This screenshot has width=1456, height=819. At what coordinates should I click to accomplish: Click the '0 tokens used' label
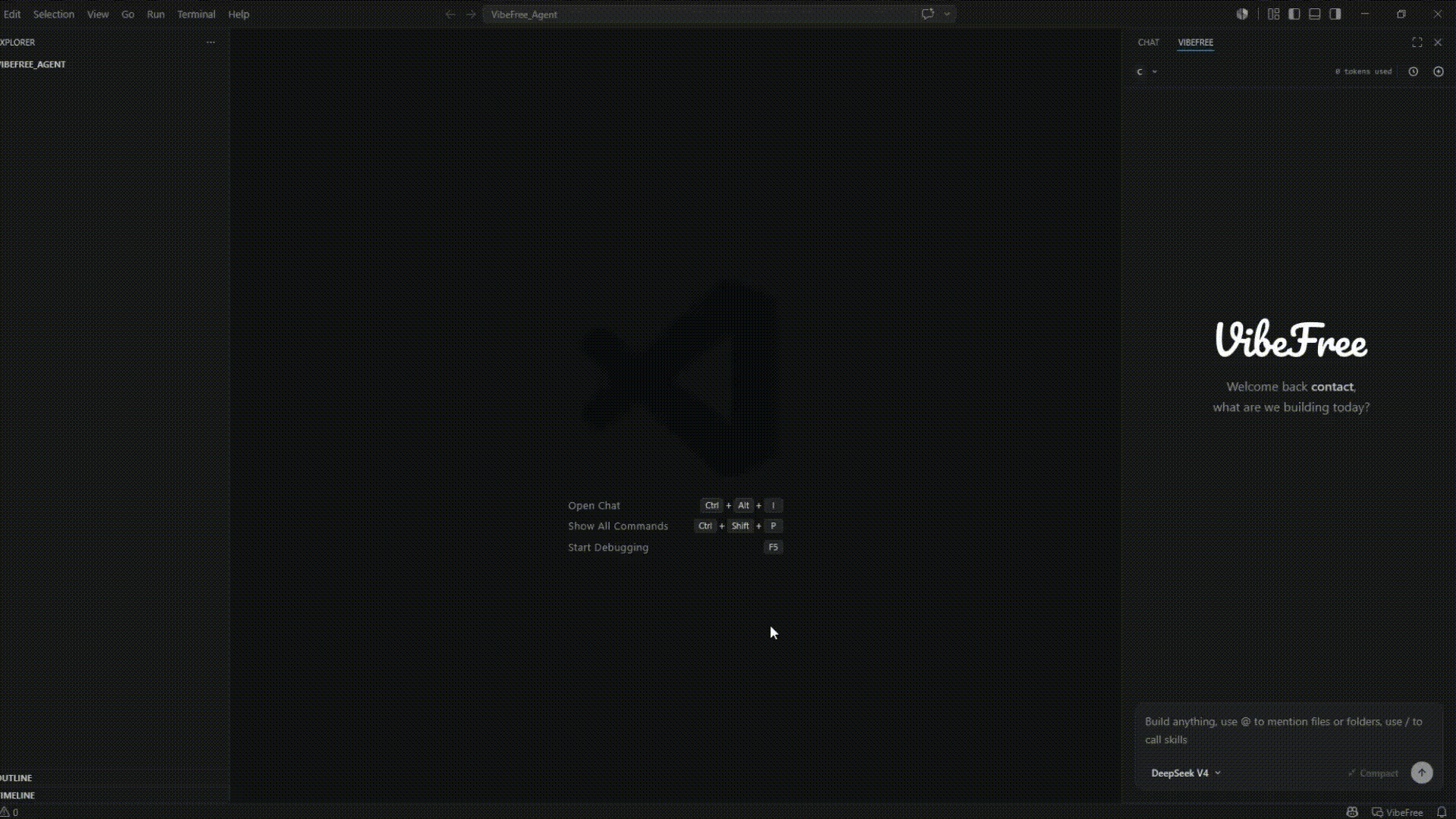(x=1363, y=71)
